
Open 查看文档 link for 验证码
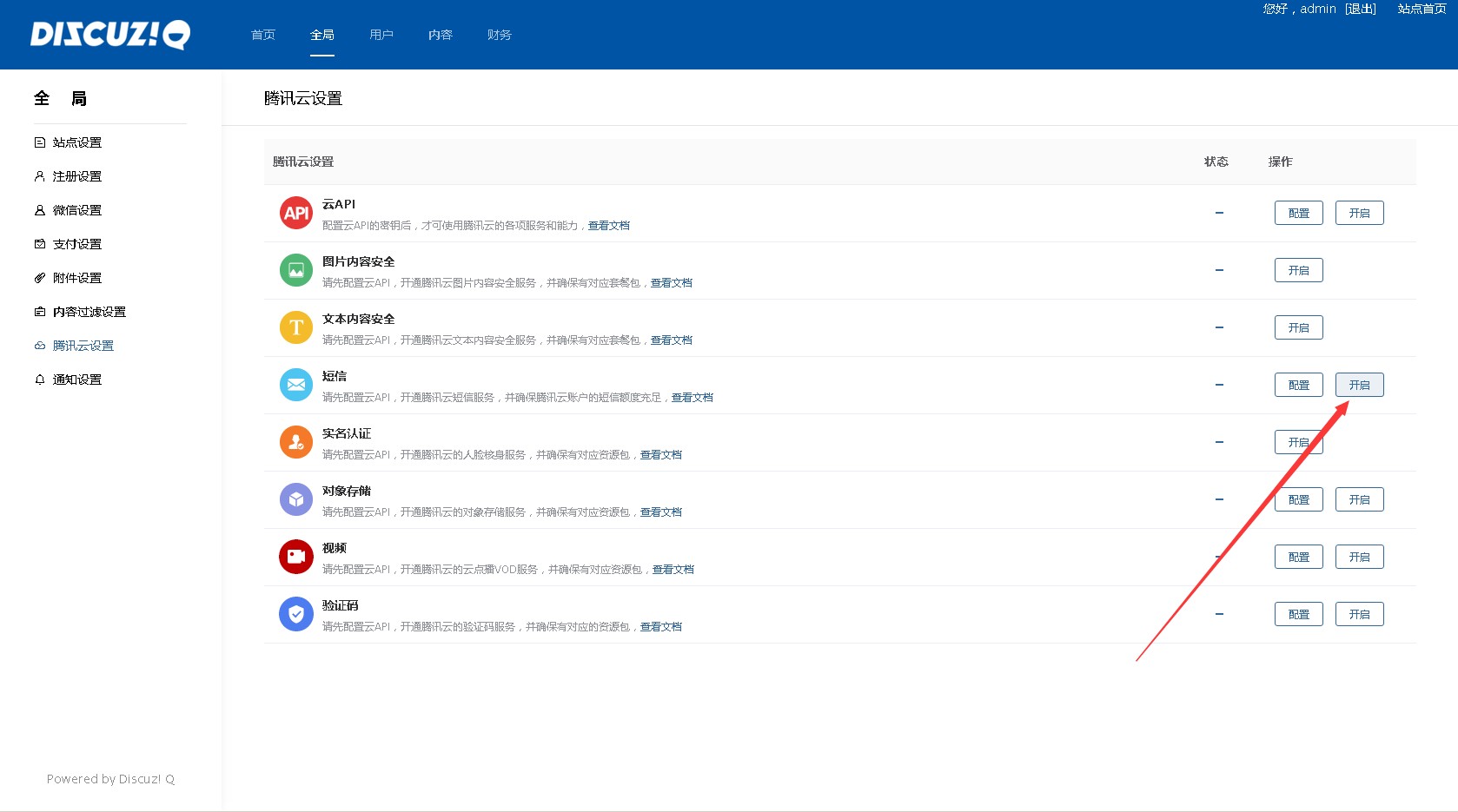[661, 627]
